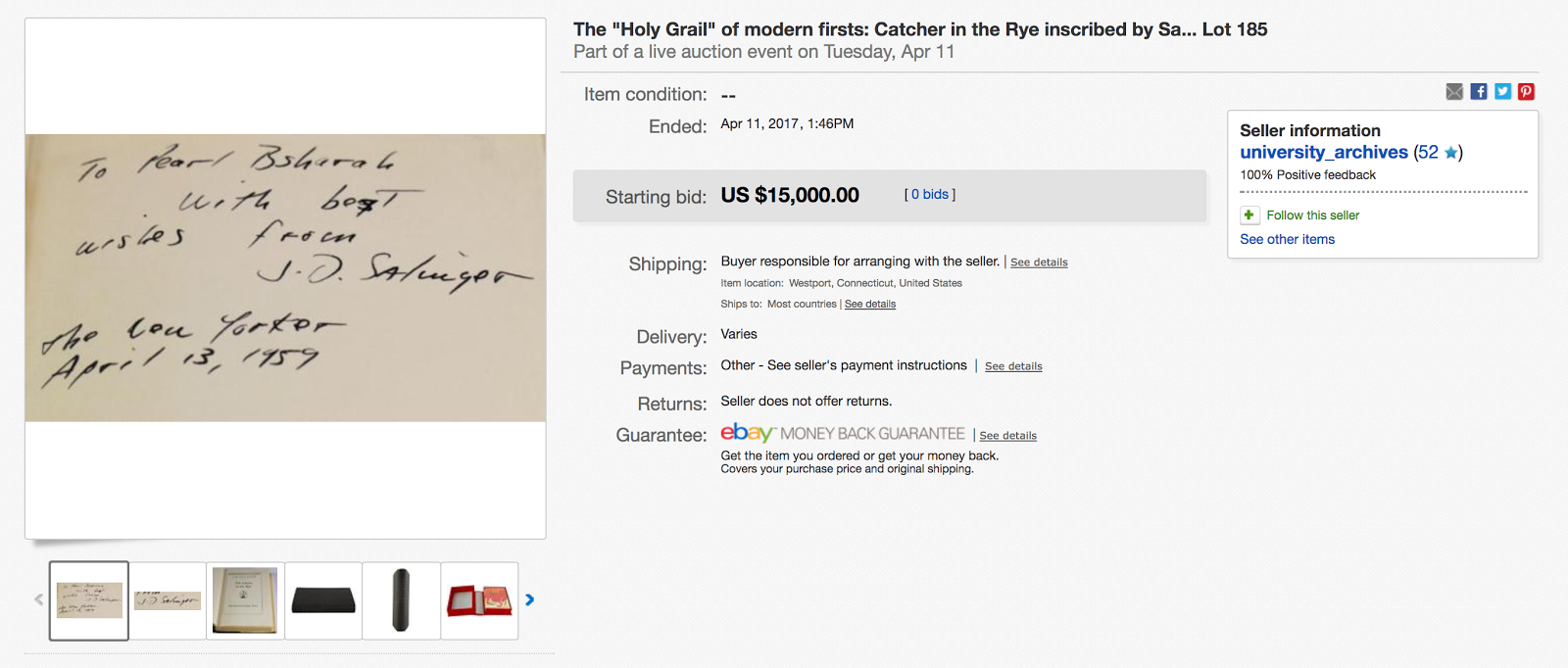This screenshot has width=1568, height=668.
Task: View the red open box thumbnail
Action: [479, 600]
